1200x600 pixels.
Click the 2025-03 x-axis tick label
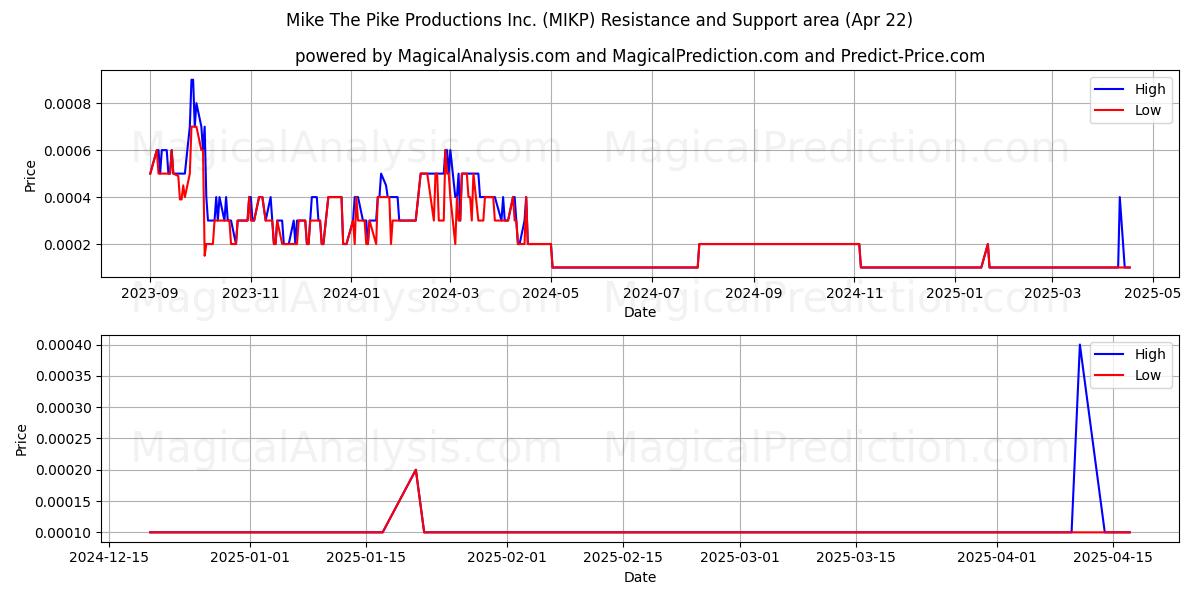(x=1051, y=293)
